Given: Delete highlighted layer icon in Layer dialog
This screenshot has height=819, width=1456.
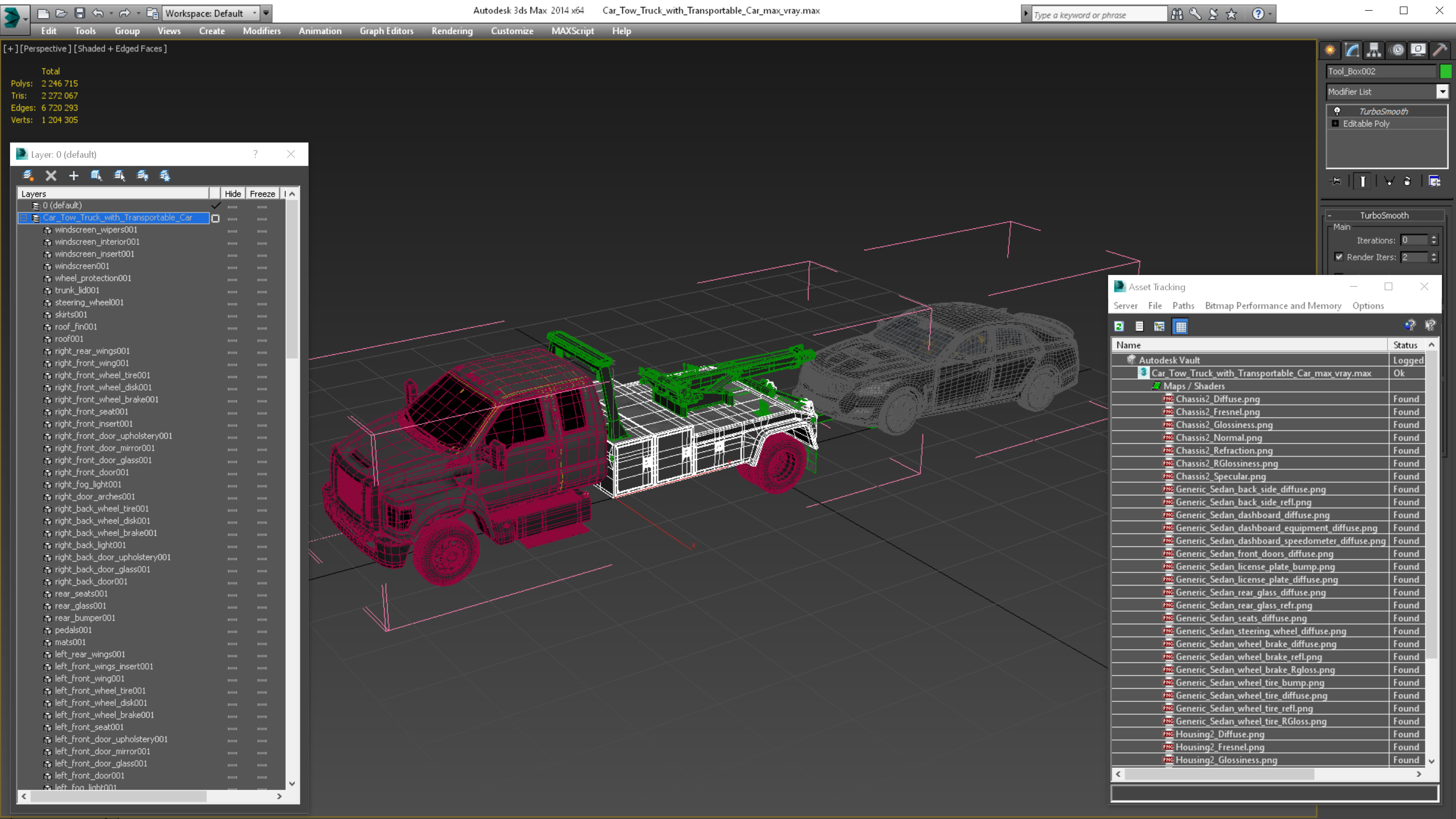Looking at the screenshot, I should [x=51, y=175].
